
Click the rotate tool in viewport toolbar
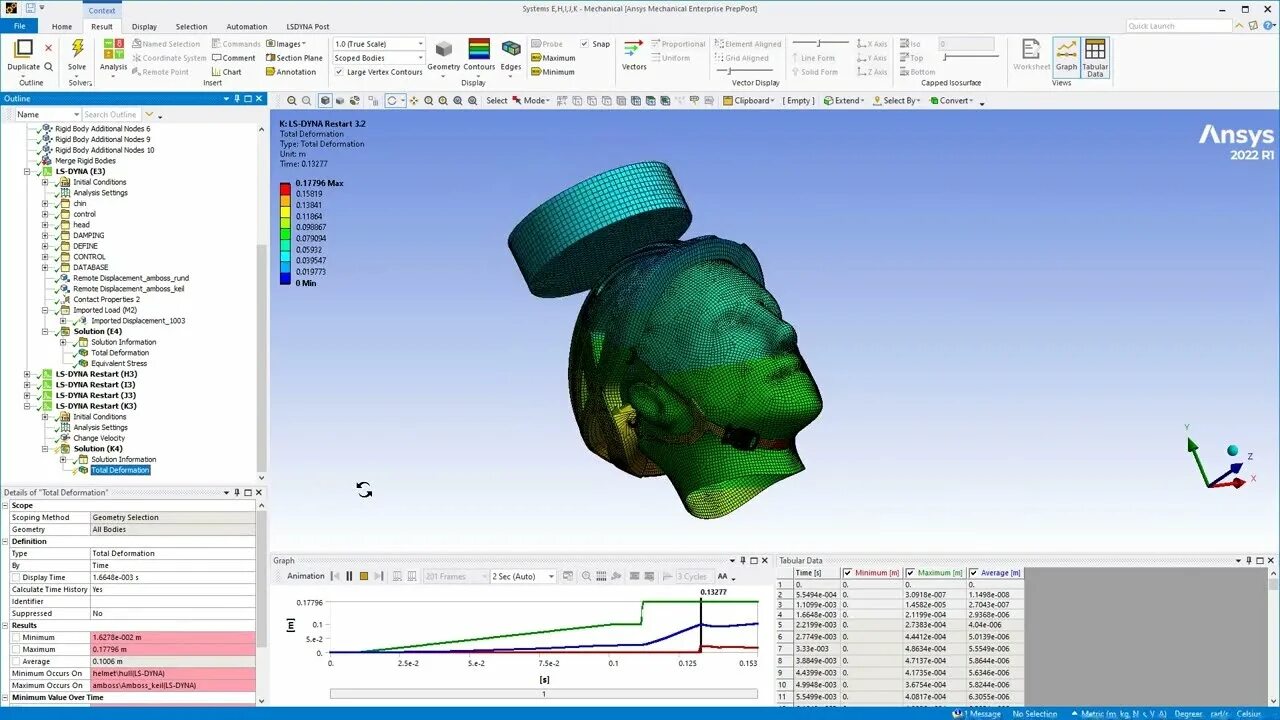(x=392, y=101)
